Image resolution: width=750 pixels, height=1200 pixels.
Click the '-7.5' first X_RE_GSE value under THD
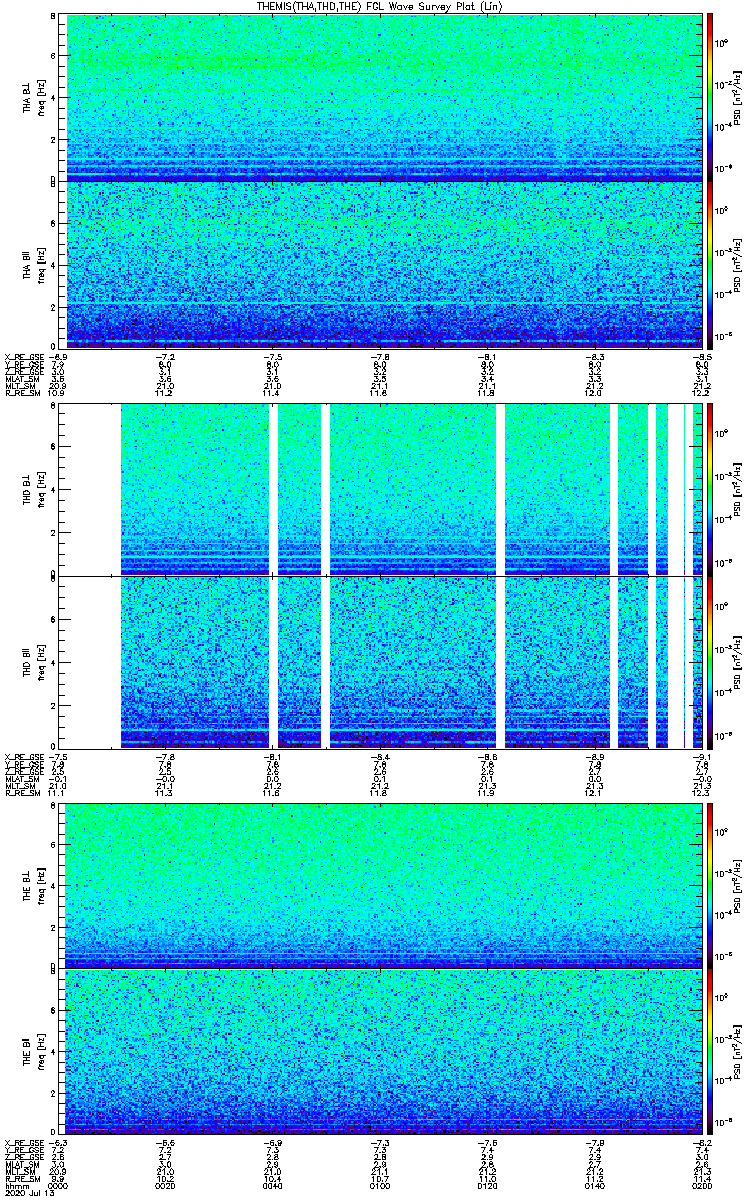[x=58, y=756]
